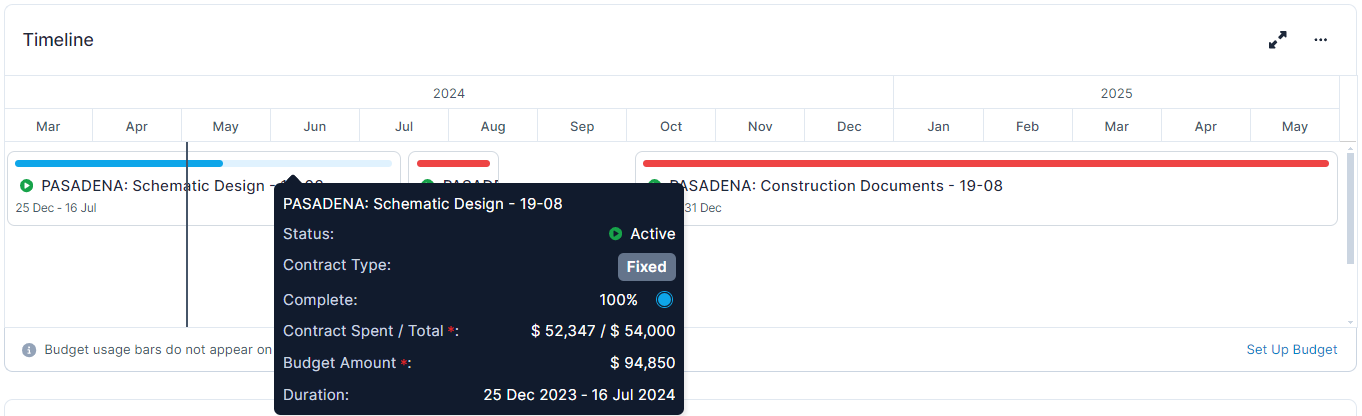
Task: Click the short red middle phase bar
Action: [x=453, y=163]
